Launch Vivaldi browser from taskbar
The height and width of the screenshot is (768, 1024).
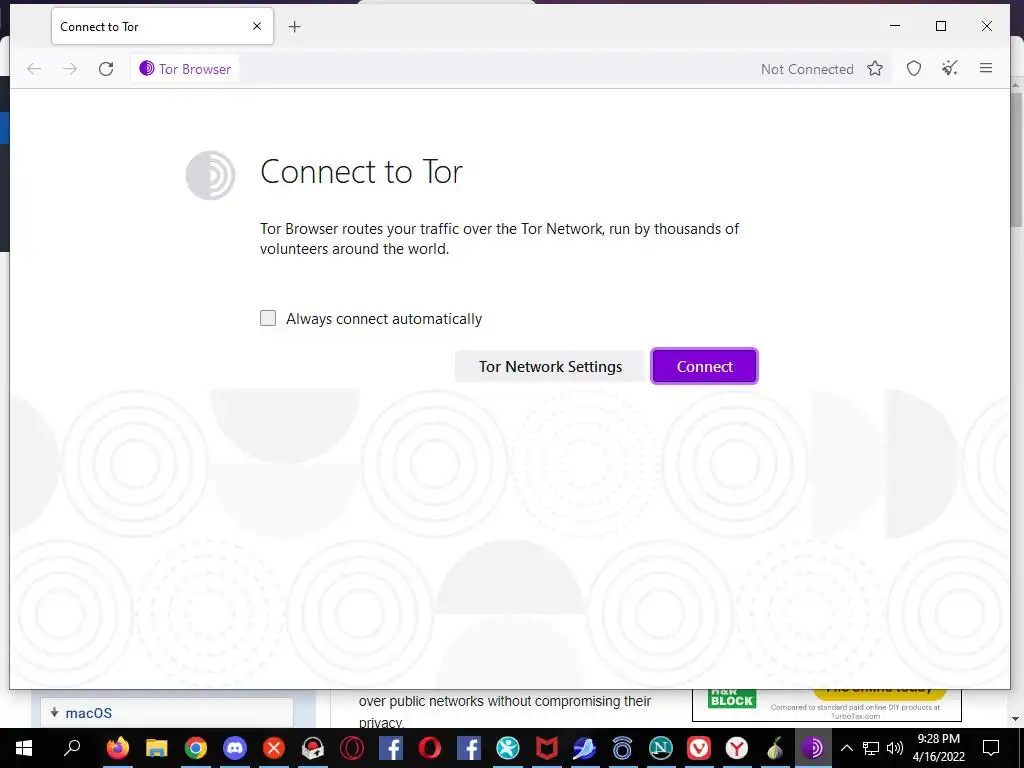click(698, 748)
